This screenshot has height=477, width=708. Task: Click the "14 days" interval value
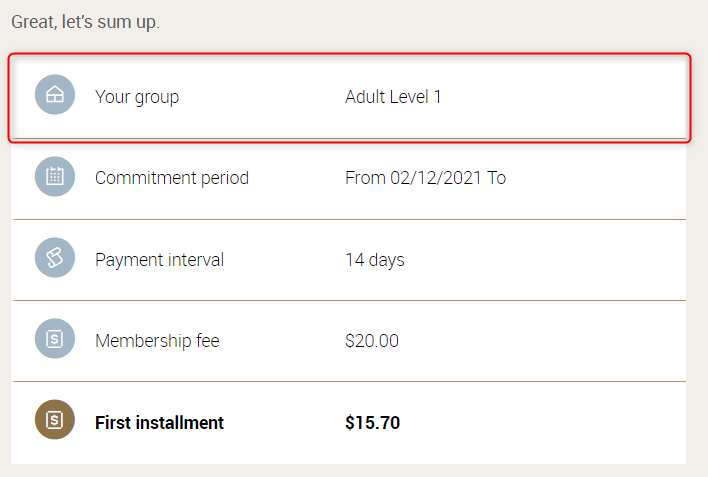pos(375,260)
